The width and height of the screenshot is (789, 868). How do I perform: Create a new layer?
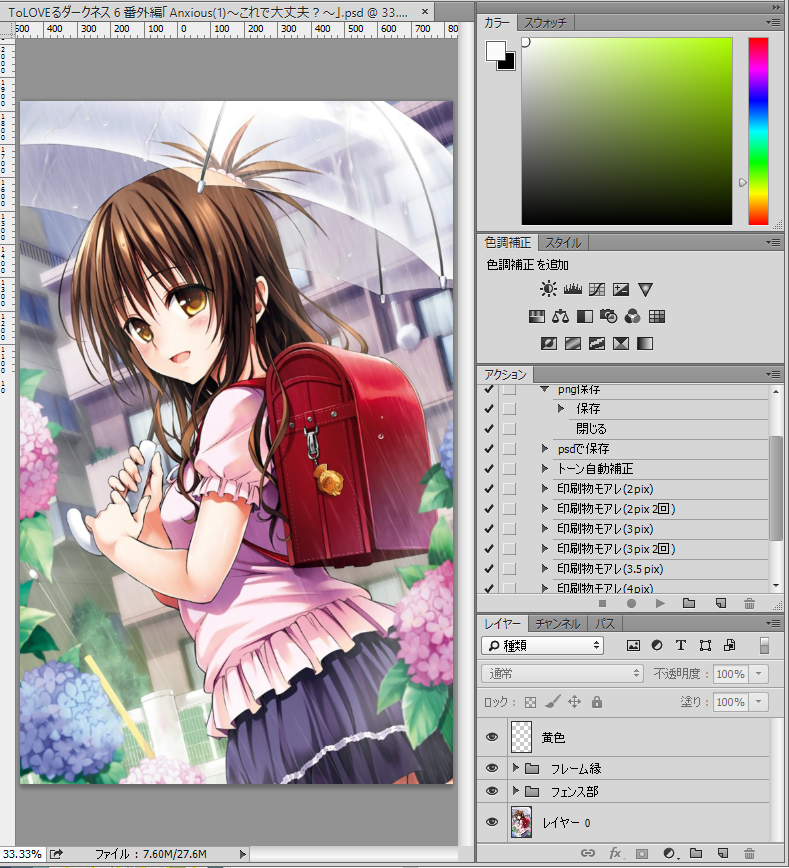[723, 853]
